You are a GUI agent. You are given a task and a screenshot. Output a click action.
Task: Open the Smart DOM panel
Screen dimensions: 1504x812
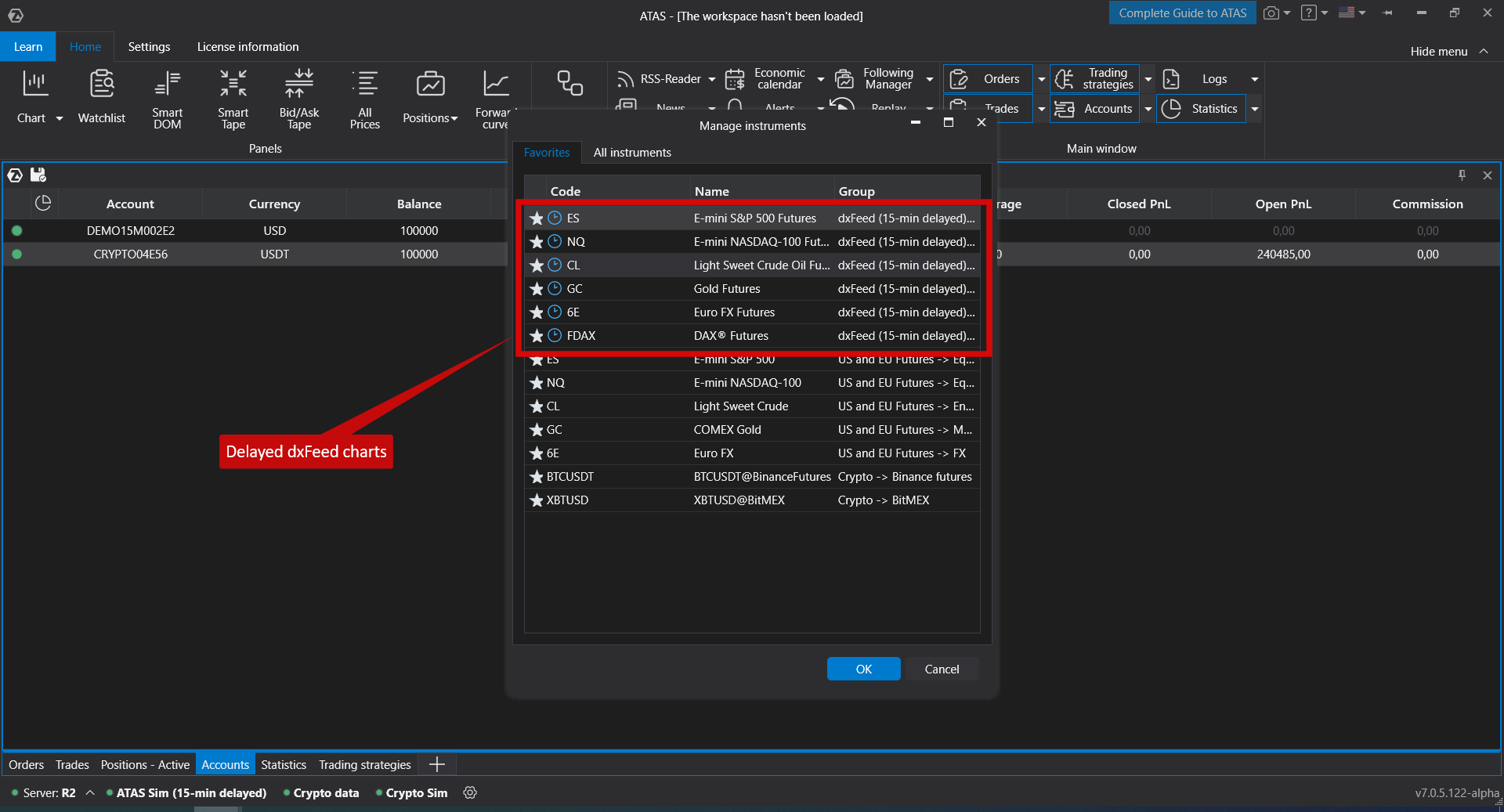[x=167, y=99]
